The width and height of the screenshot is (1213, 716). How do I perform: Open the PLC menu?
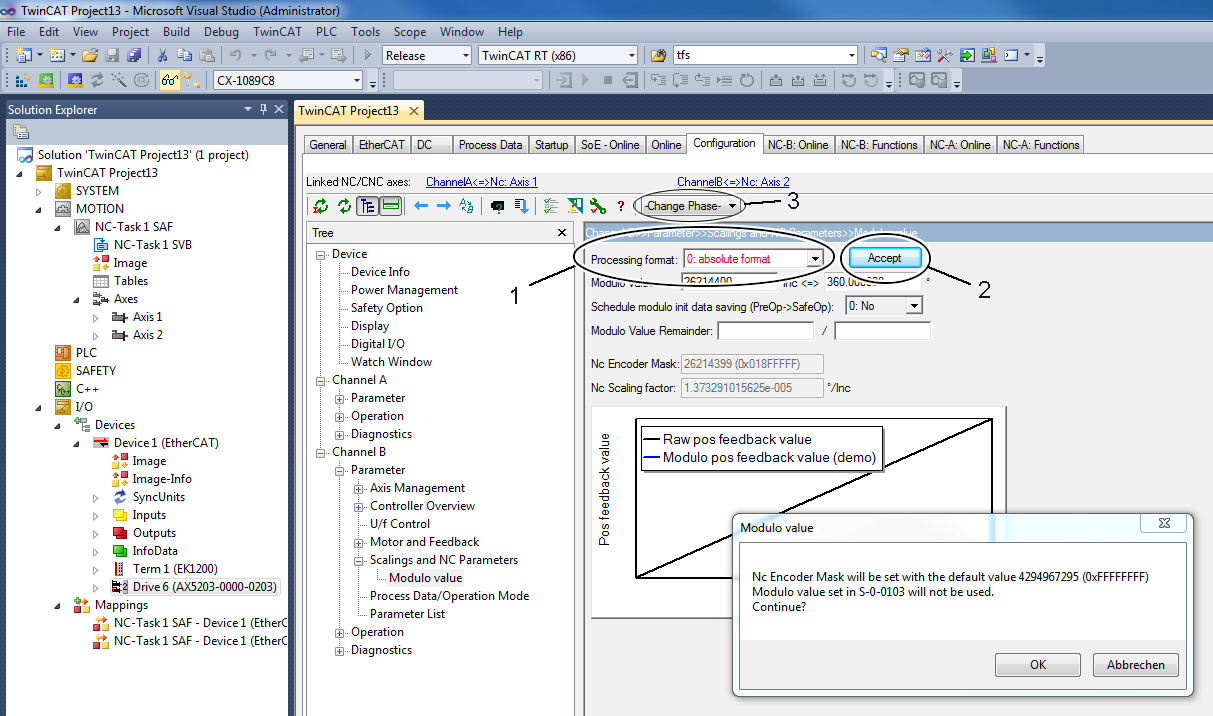tap(327, 32)
